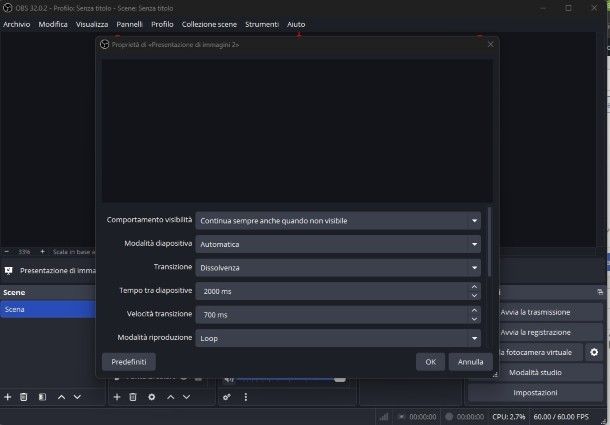Viewport: 610px width, 425px height.
Task: Click virtual camera settings gear icon
Action: pos(594,352)
